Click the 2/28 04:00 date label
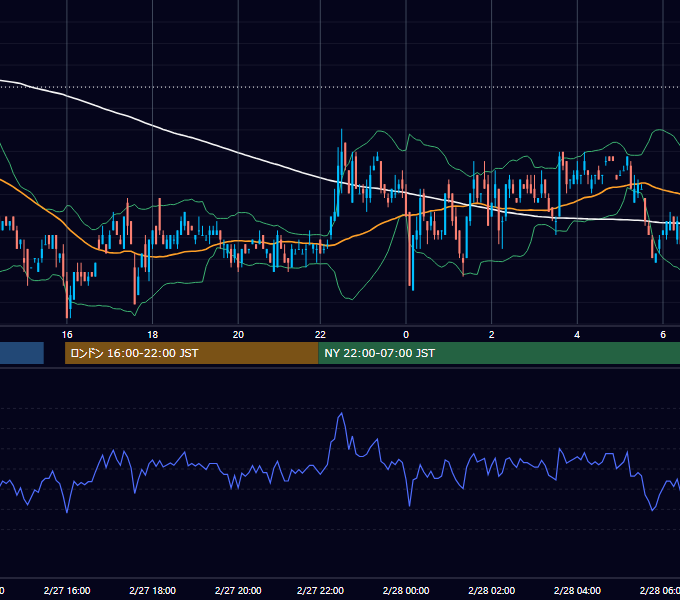This screenshot has width=680, height=600. [x=577, y=590]
